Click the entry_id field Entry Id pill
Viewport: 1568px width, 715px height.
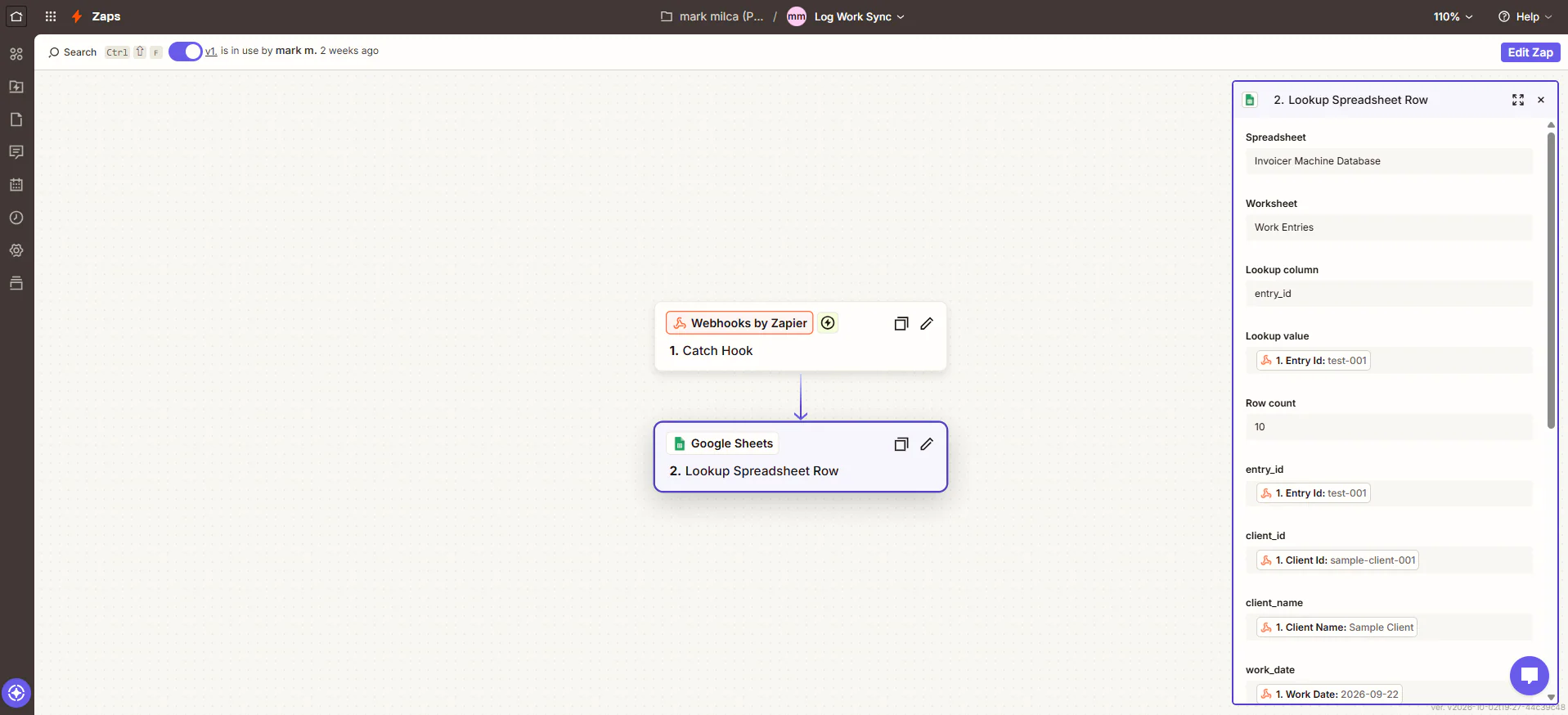point(1314,493)
